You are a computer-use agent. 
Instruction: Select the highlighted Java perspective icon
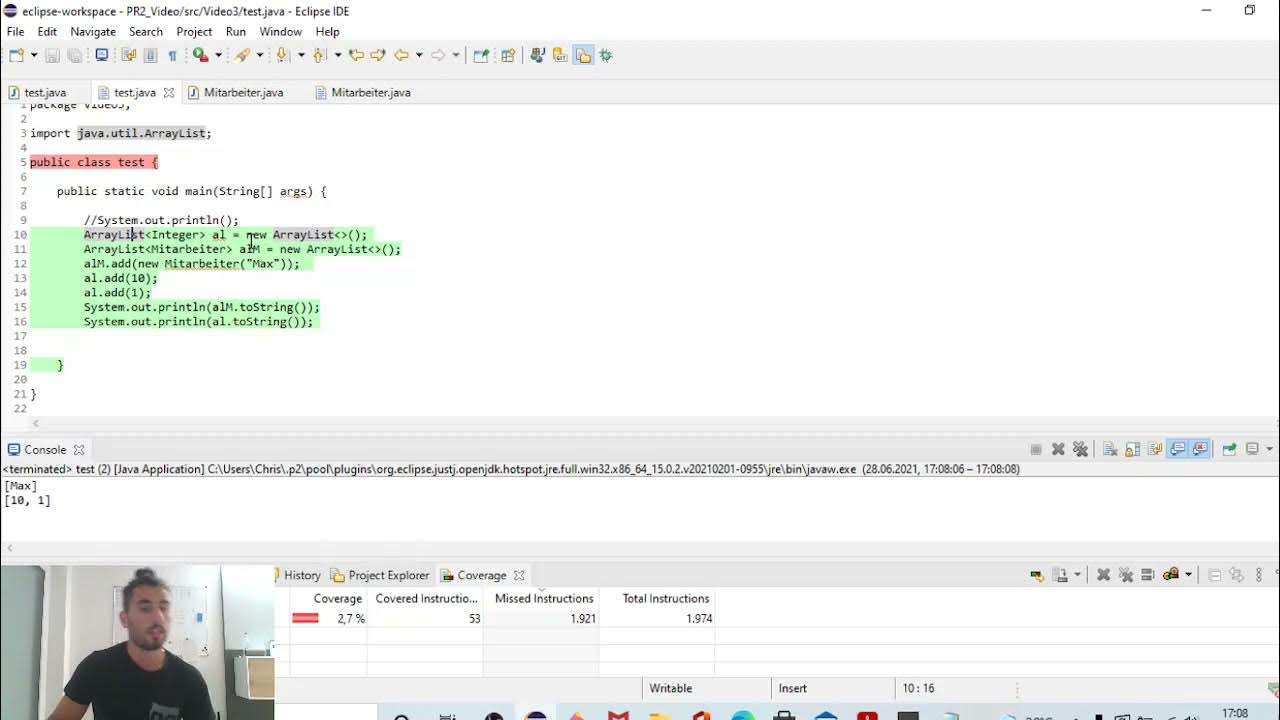583,56
